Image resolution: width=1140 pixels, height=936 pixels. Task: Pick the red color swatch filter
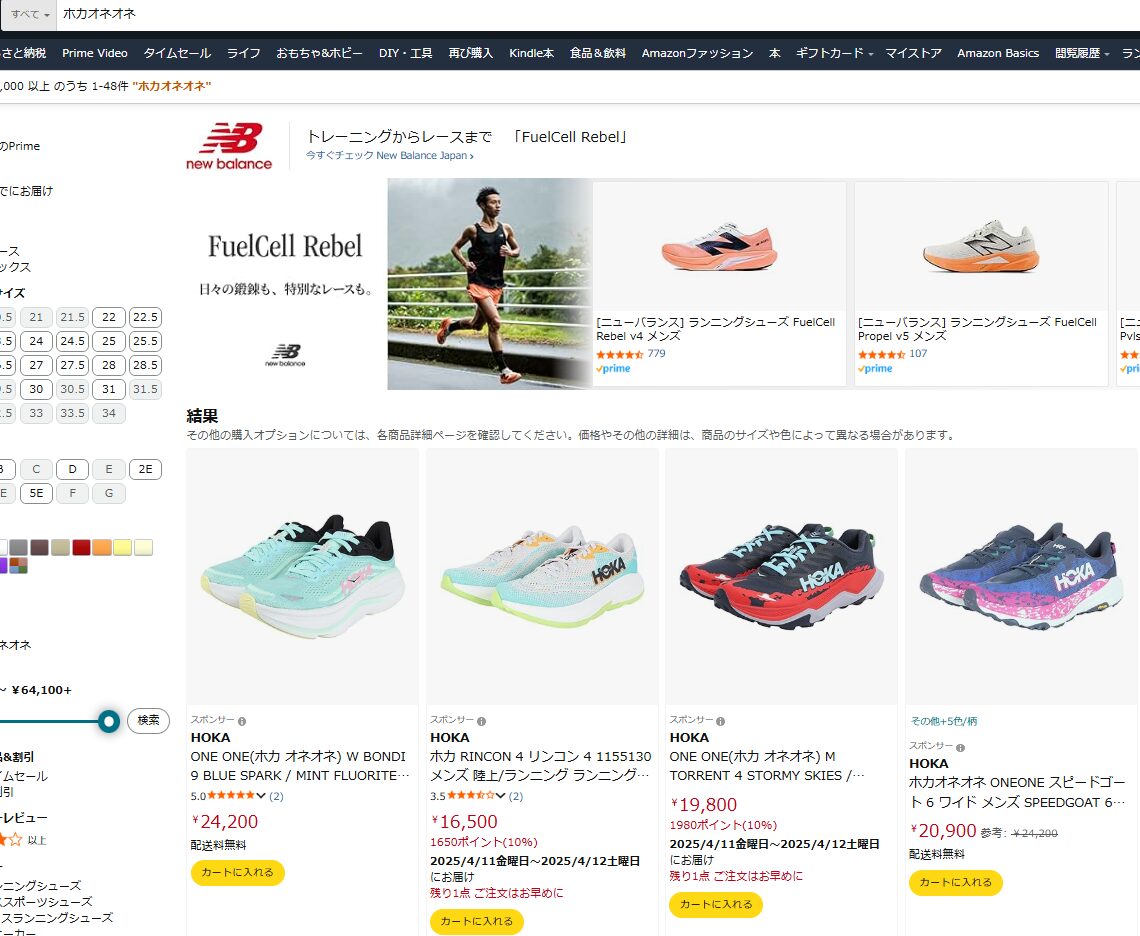pos(81,548)
